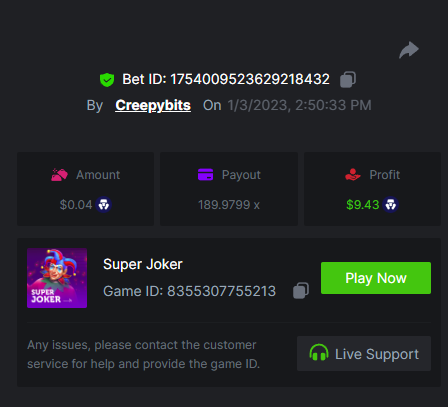This screenshot has height=407, width=448.
Task: Click the Game ID number text
Action: pyautogui.click(x=221, y=291)
